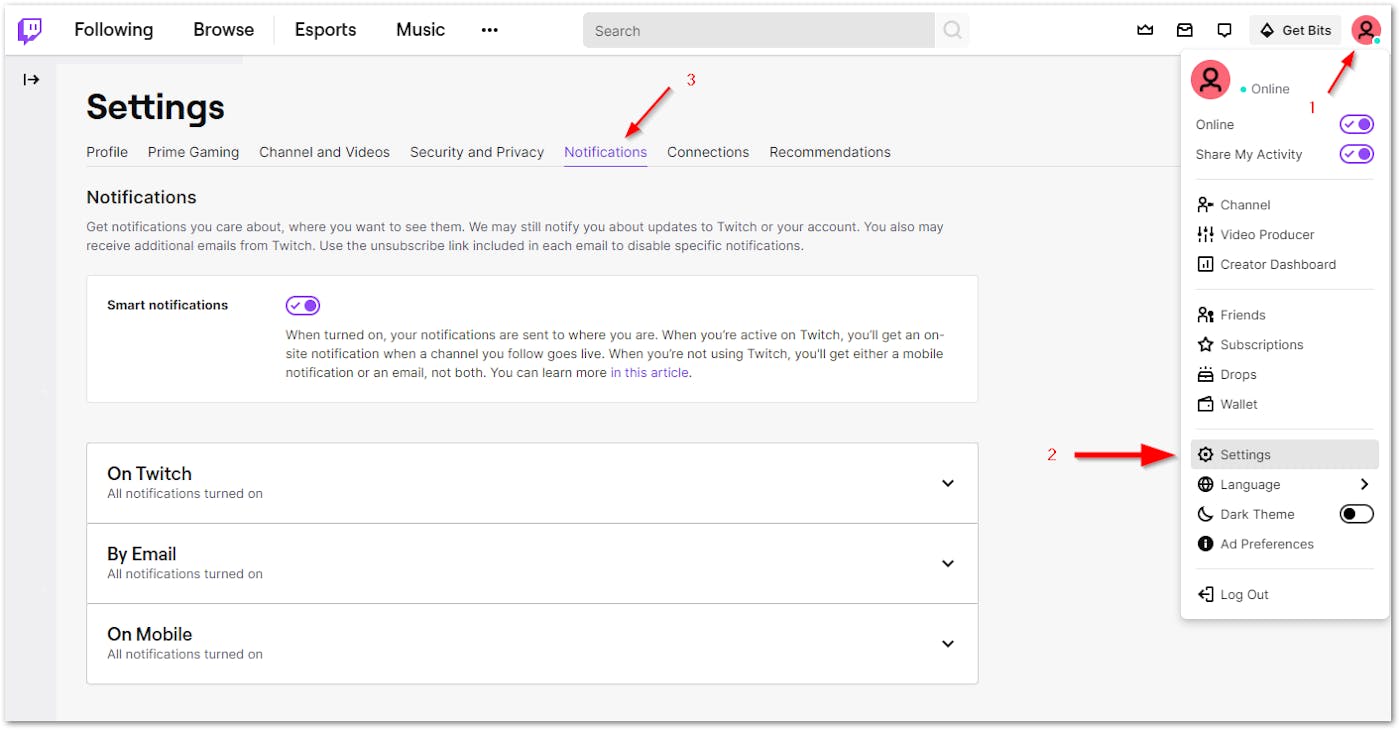
Task: Open the 'in this article' link
Action: click(x=650, y=373)
